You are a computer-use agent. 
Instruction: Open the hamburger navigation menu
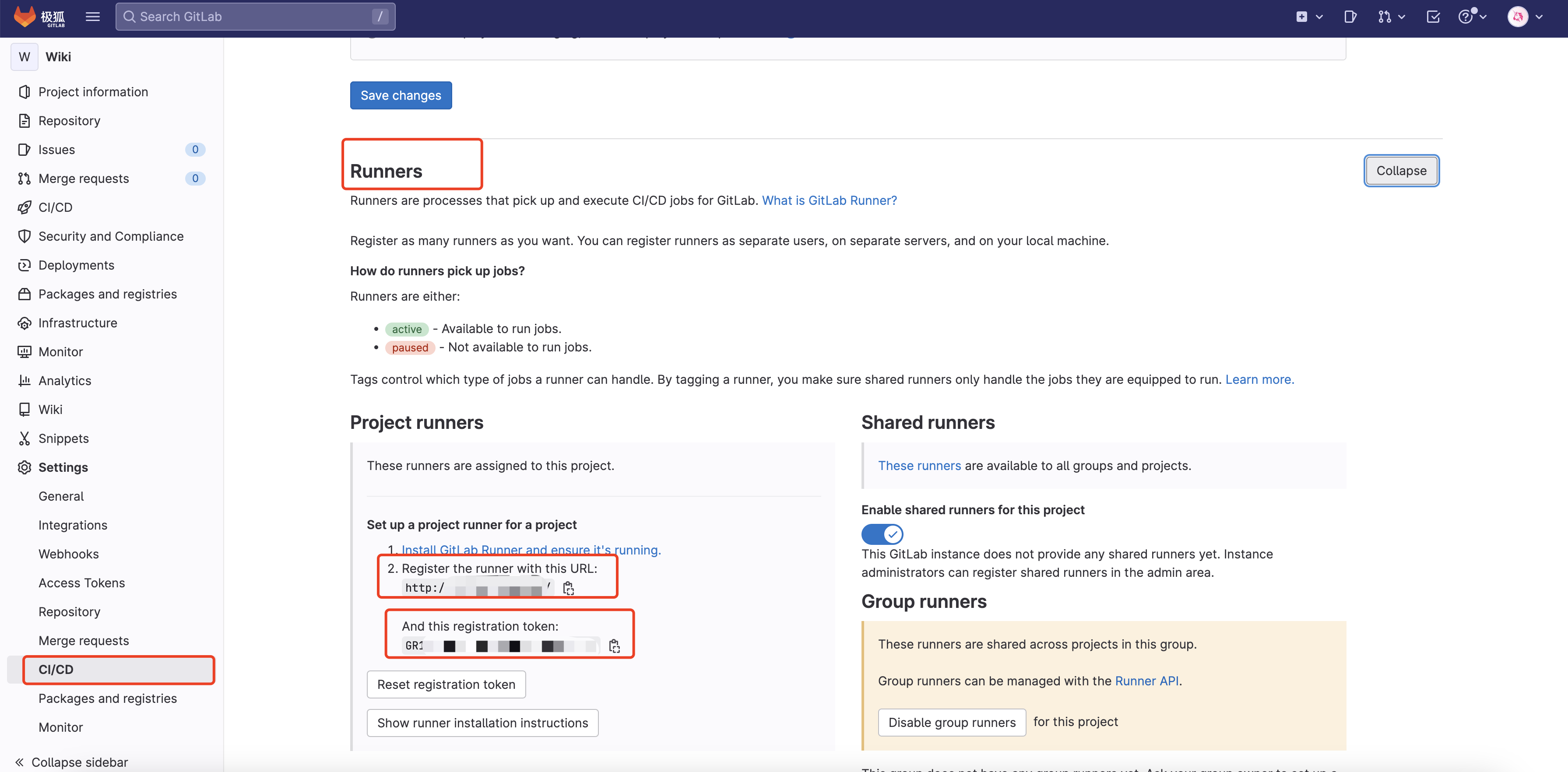tap(92, 17)
